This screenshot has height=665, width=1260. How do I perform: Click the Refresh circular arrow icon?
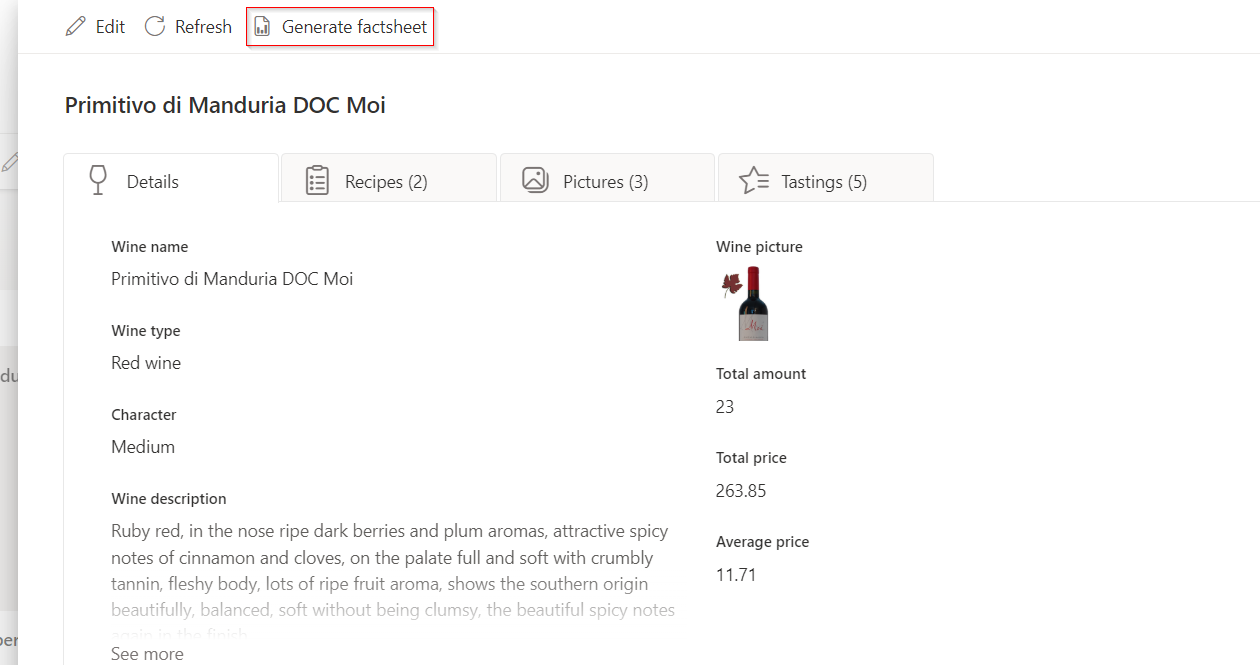coord(155,27)
